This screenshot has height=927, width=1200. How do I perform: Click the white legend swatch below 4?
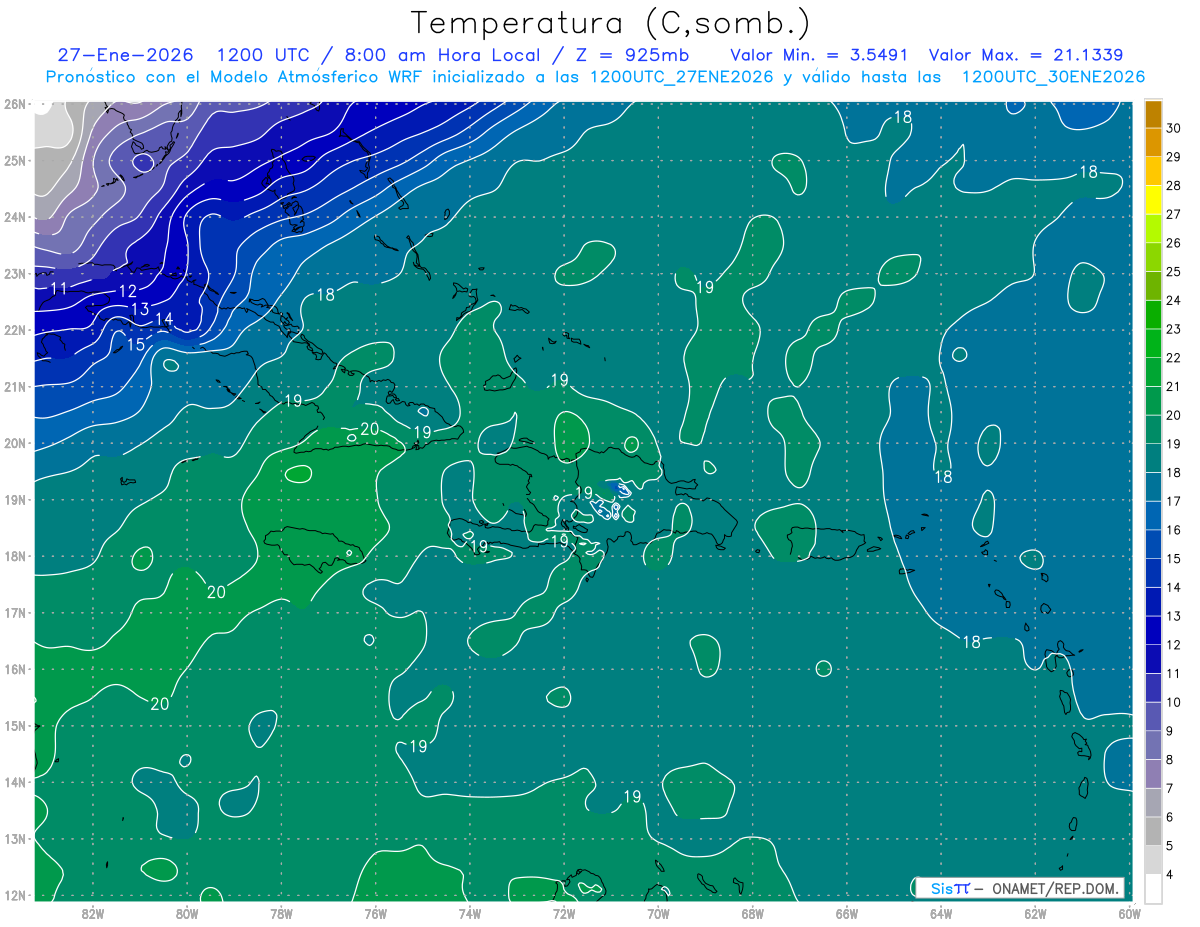[1153, 888]
